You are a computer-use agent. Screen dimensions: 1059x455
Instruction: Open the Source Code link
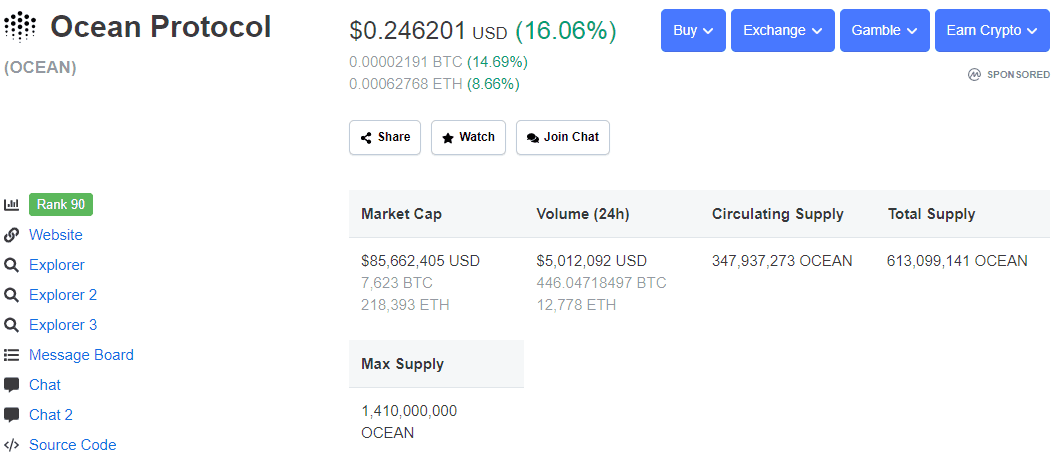(73, 445)
